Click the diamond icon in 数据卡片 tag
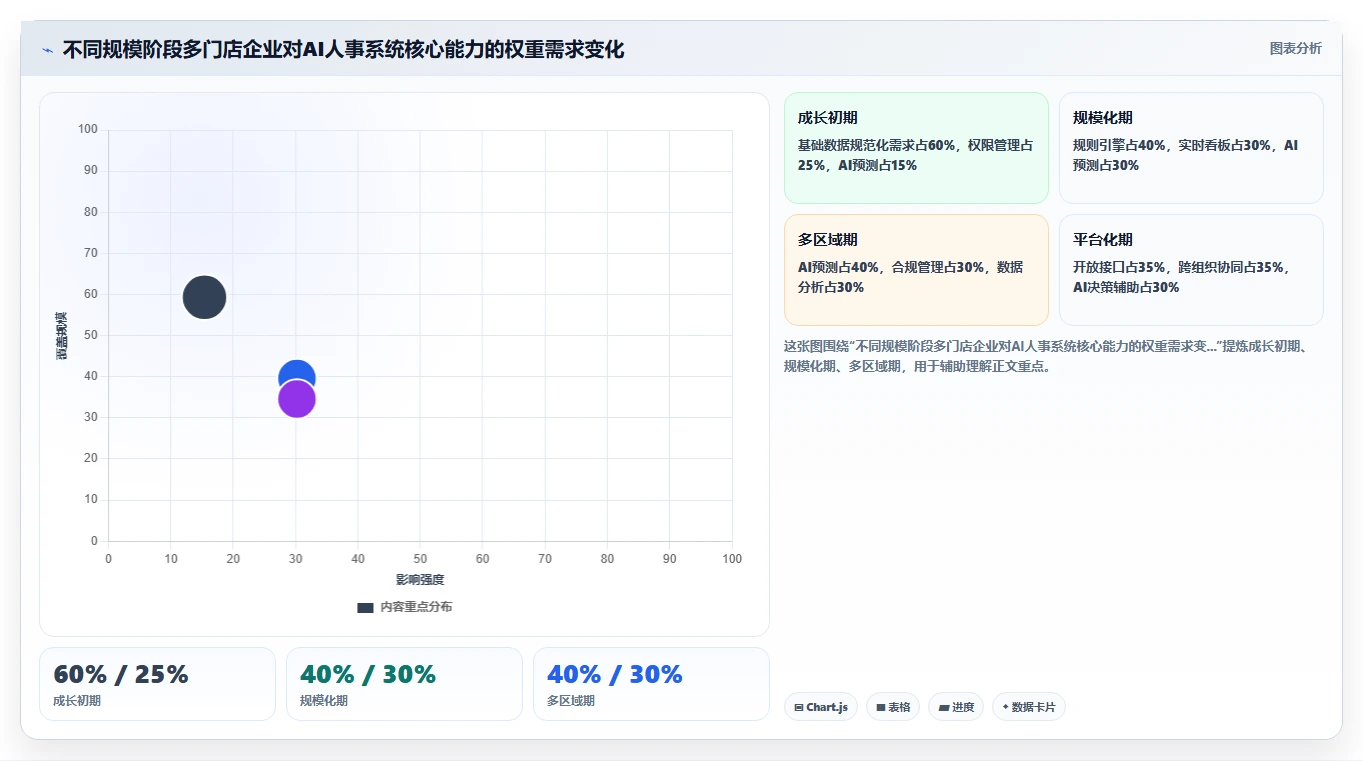 coord(1005,707)
